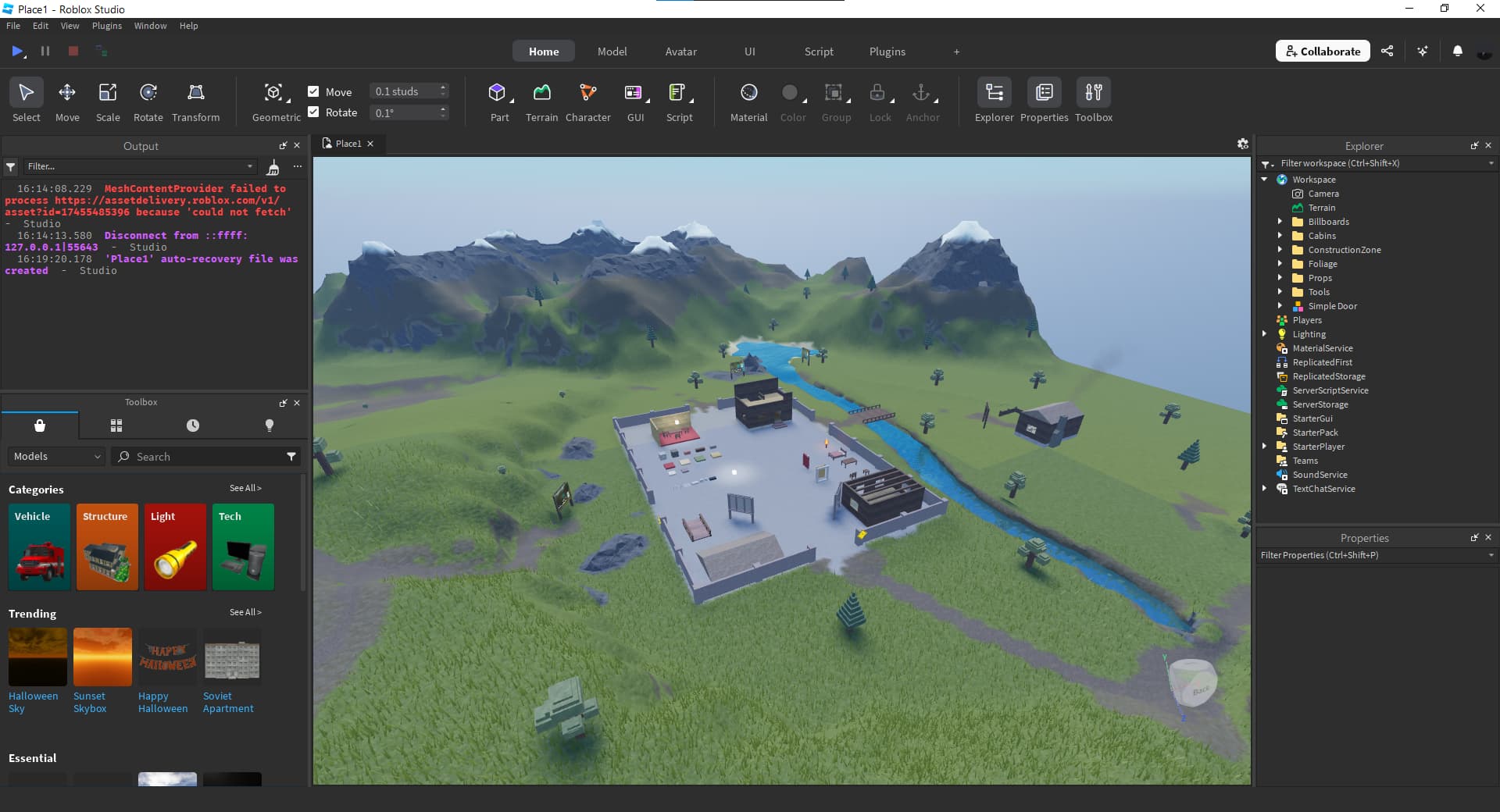Open the File menu
1500x812 pixels.
(x=13, y=26)
